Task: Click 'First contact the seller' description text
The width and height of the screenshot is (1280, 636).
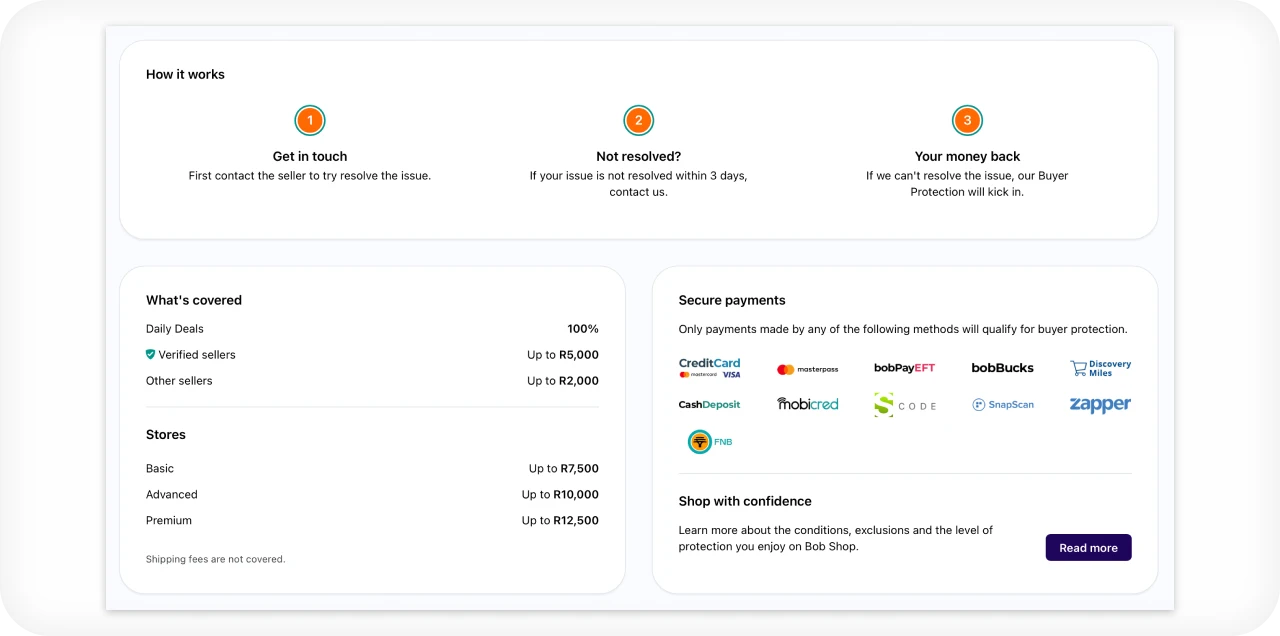Action: coord(310,175)
